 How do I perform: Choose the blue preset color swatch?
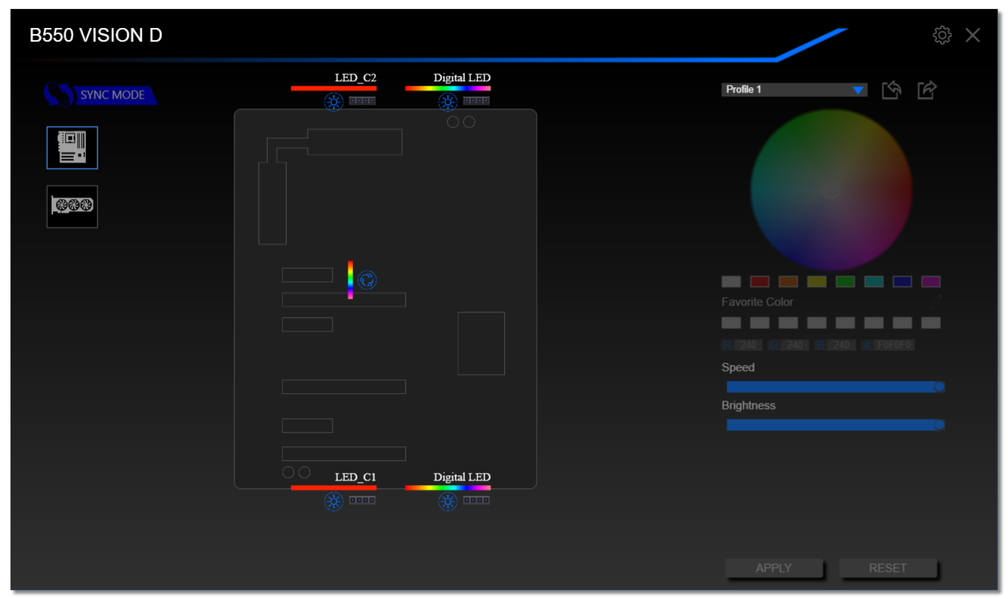click(902, 282)
